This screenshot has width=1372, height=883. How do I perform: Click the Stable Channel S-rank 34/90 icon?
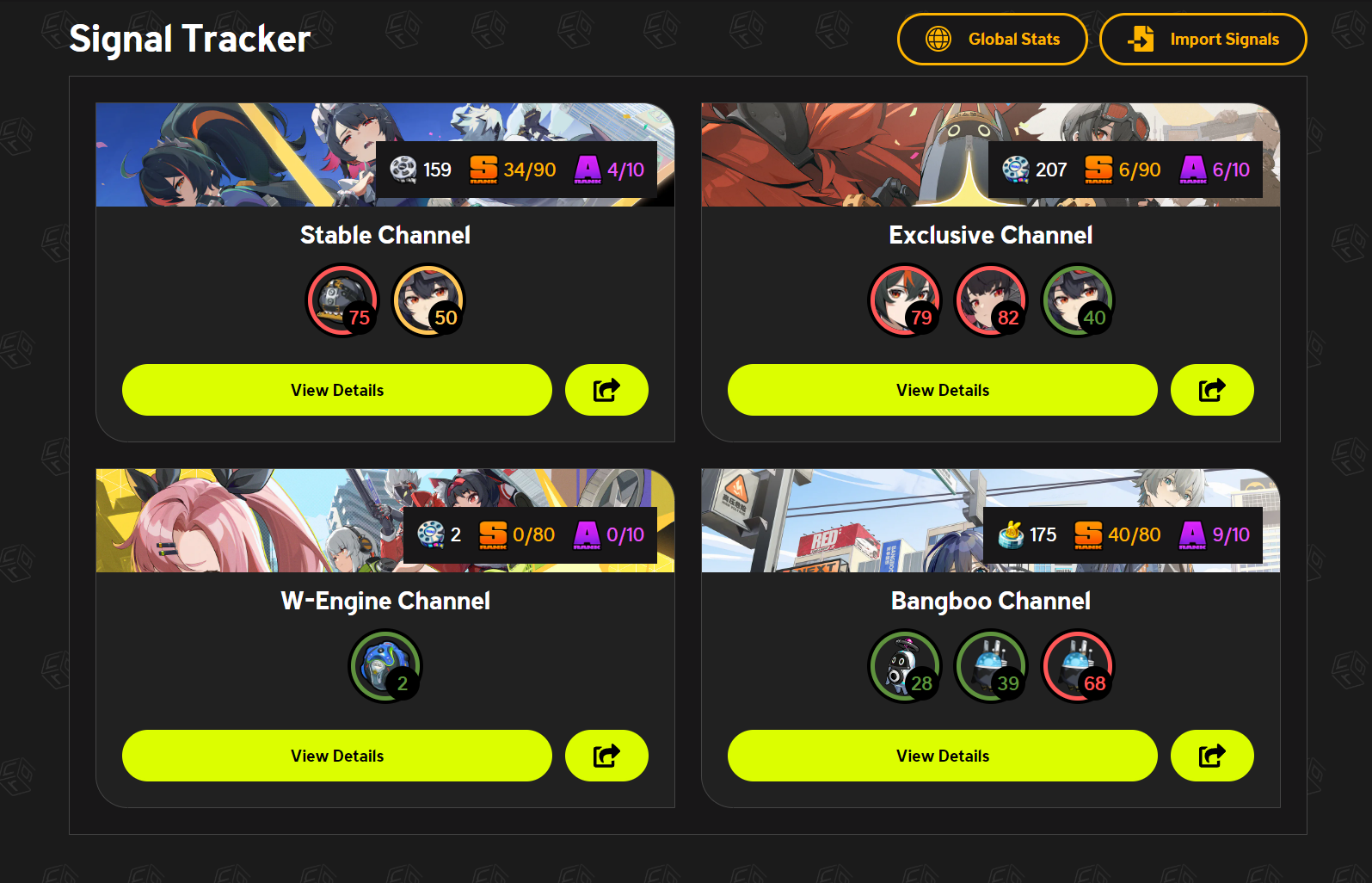click(483, 170)
